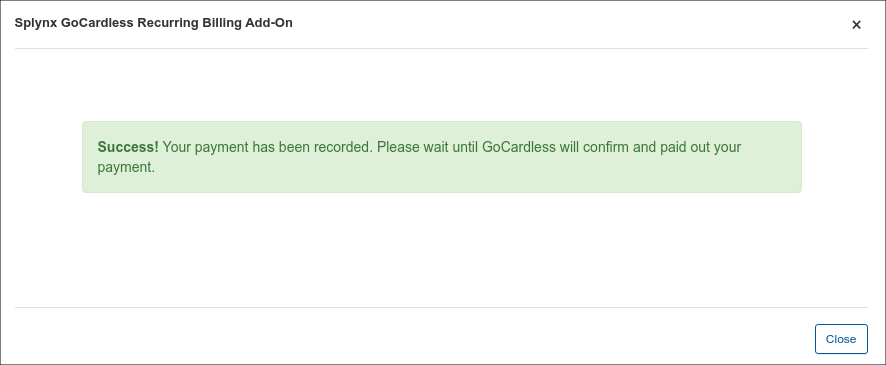886x365 pixels.
Task: Click the divider line under the title
Action: point(441,49)
